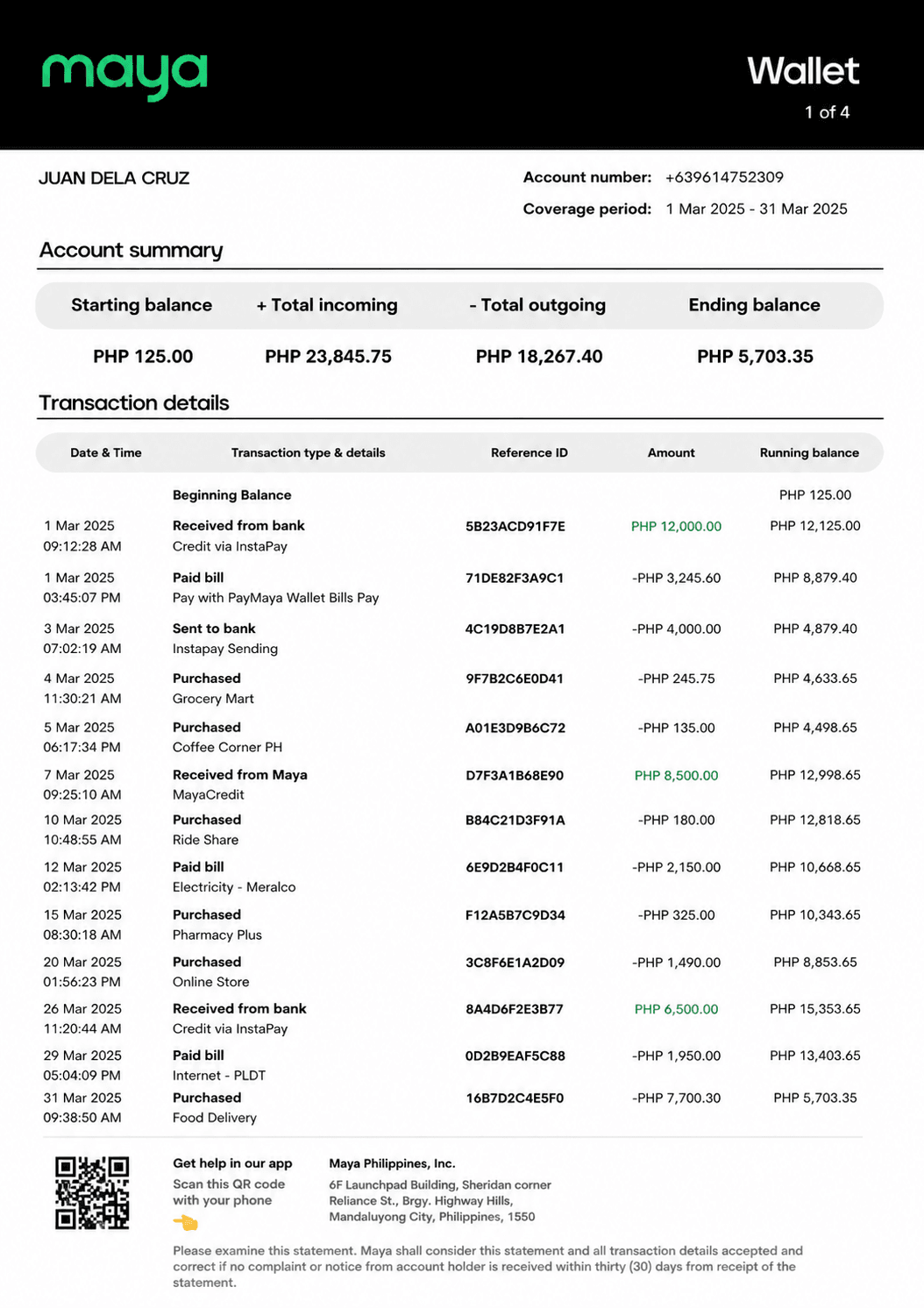
Task: Click Coffee Corner PH purchase detail
Action: click(x=227, y=748)
